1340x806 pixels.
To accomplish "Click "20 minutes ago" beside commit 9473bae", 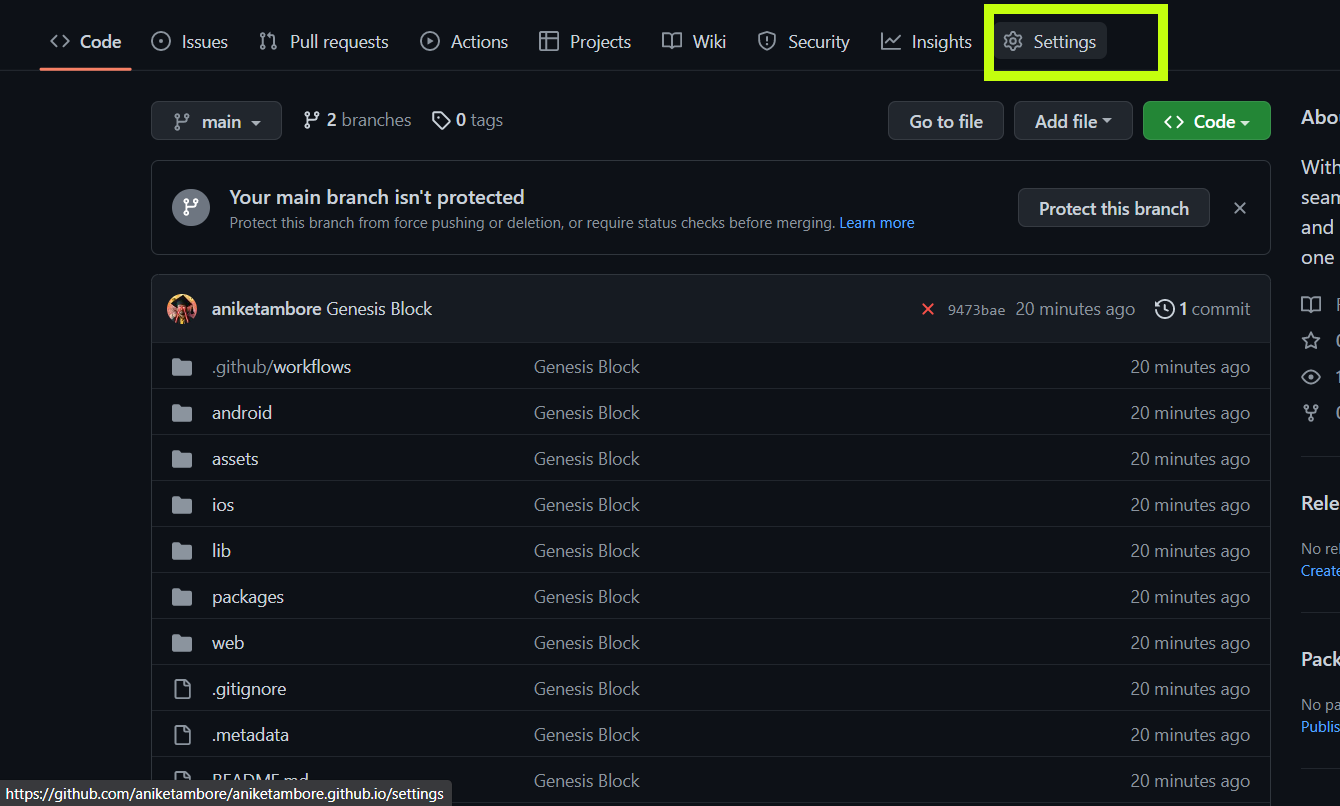I will point(1075,309).
